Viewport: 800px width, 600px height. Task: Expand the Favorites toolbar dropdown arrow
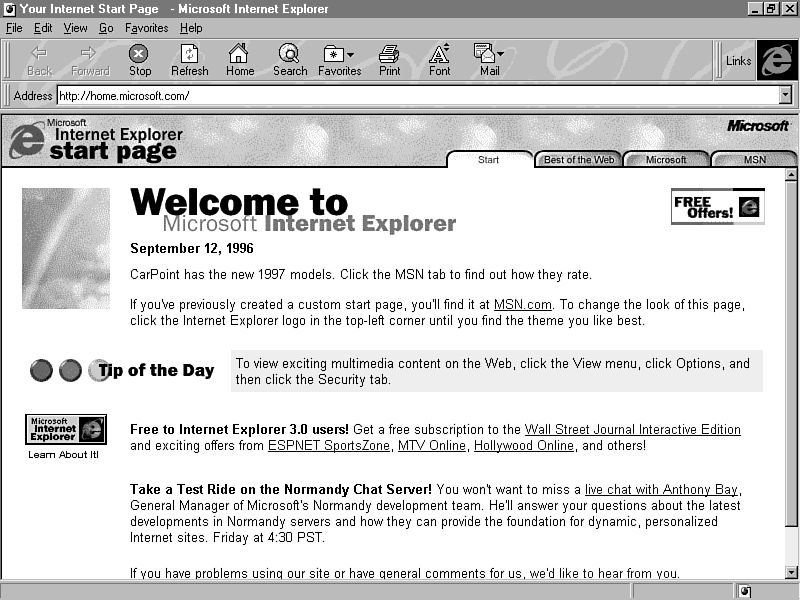click(351, 54)
